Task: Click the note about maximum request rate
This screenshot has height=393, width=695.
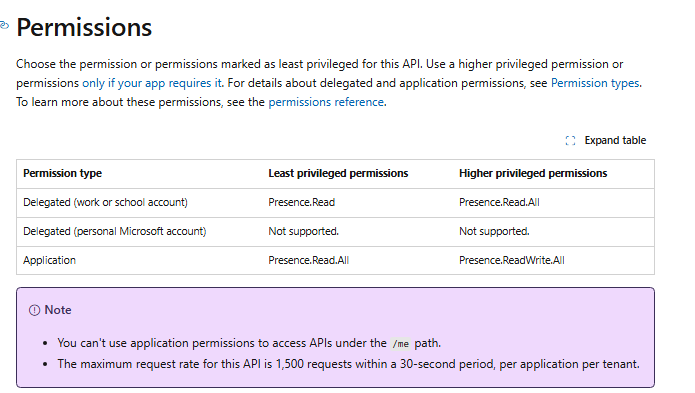Action: (348, 364)
